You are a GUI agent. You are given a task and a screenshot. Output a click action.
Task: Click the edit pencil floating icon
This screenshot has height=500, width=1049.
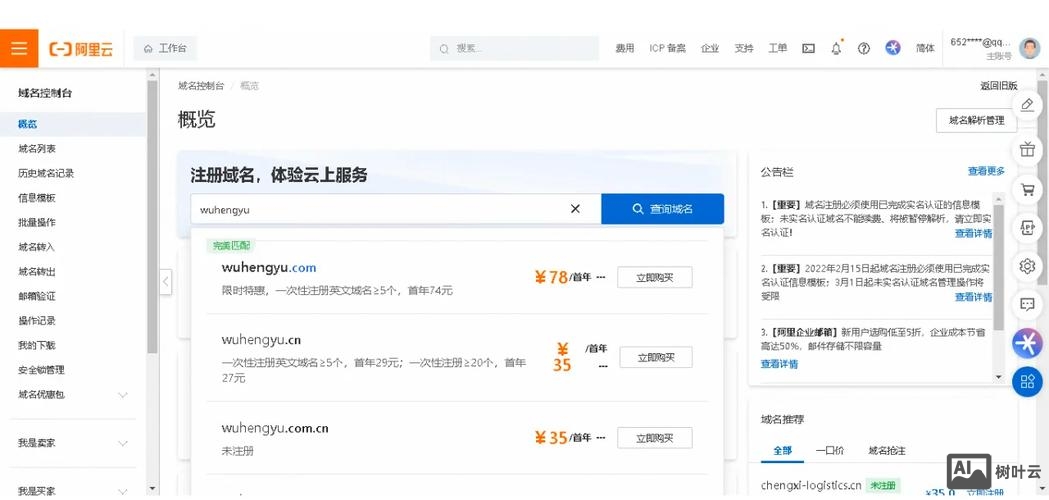[x=1027, y=104]
